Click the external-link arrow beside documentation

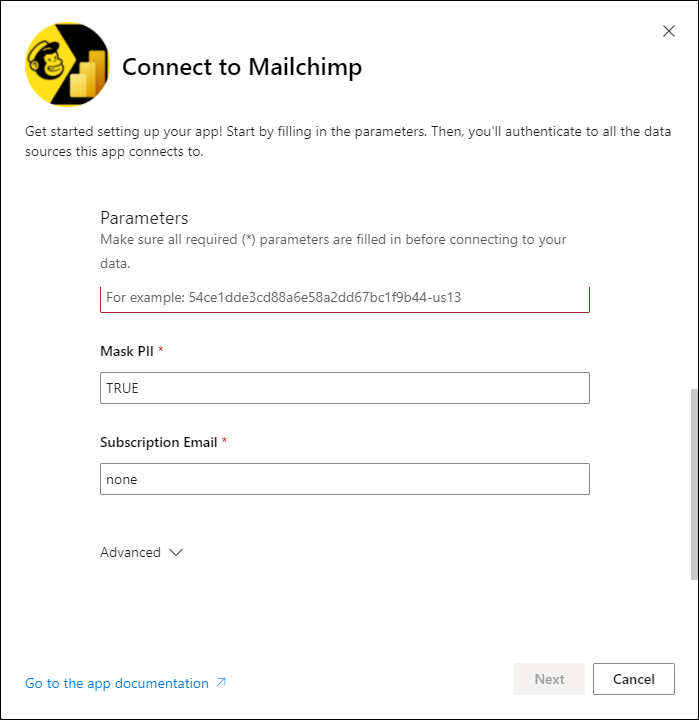(x=221, y=682)
